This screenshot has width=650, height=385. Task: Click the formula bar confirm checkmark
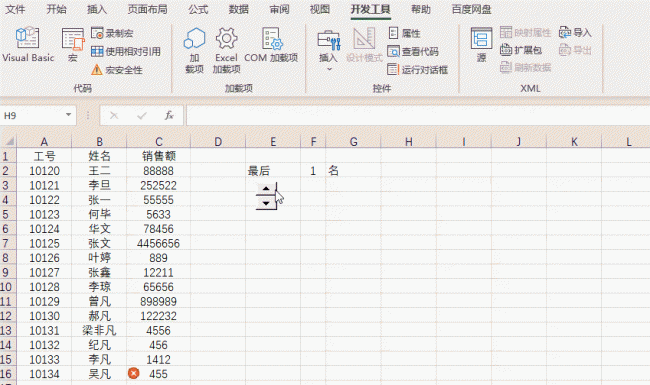click(142, 116)
